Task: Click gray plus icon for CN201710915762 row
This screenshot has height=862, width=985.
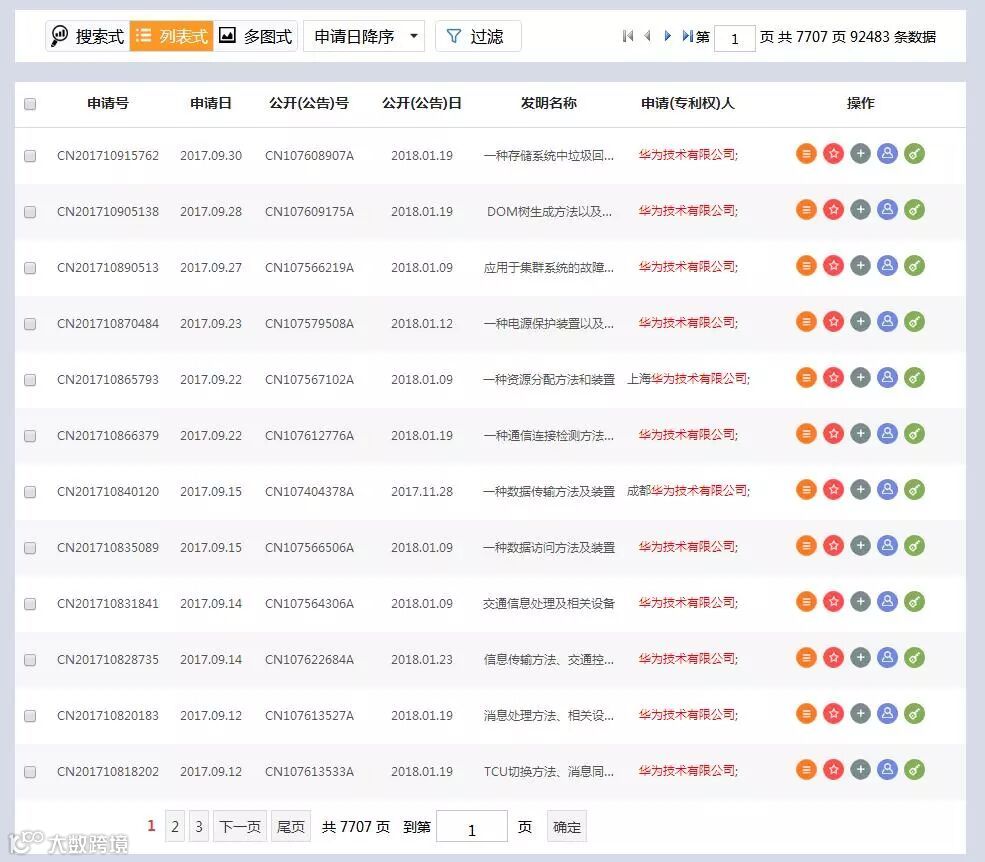Action: (x=860, y=153)
